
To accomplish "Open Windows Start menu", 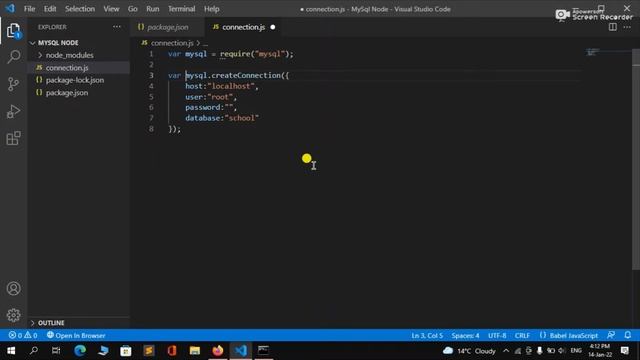I will click(x=11, y=351).
